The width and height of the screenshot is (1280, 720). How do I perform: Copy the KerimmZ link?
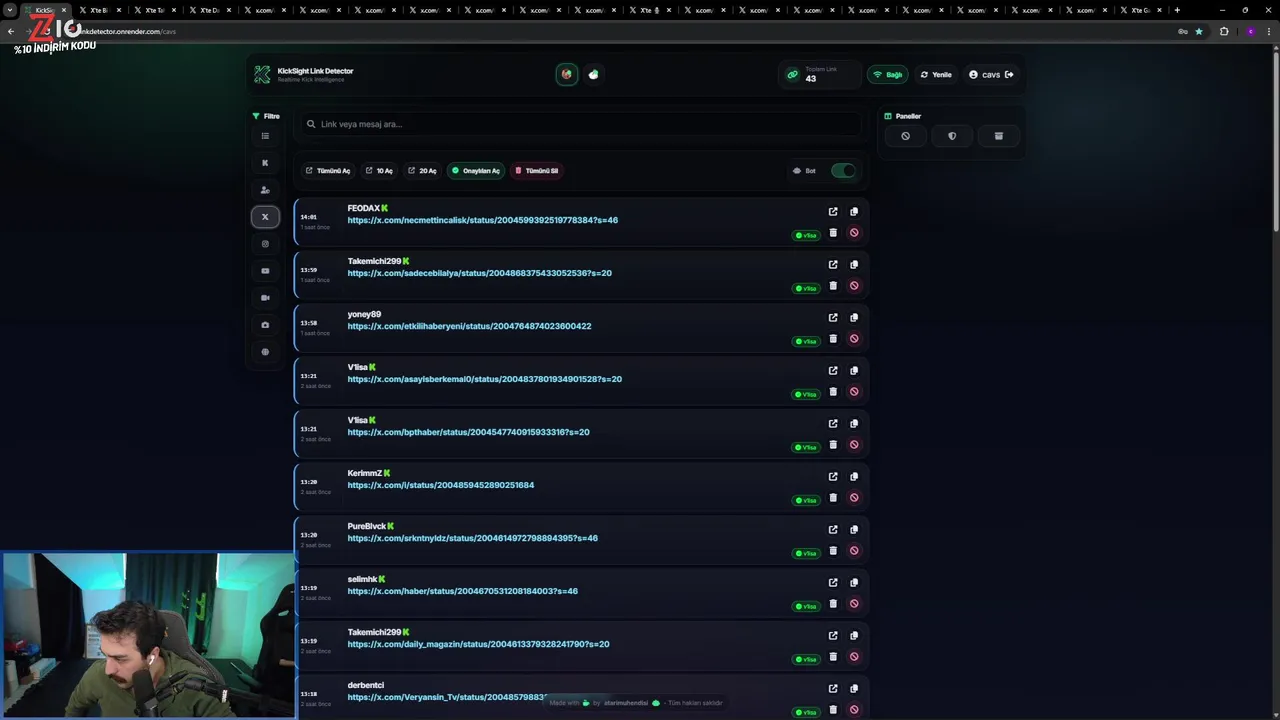coord(854,477)
